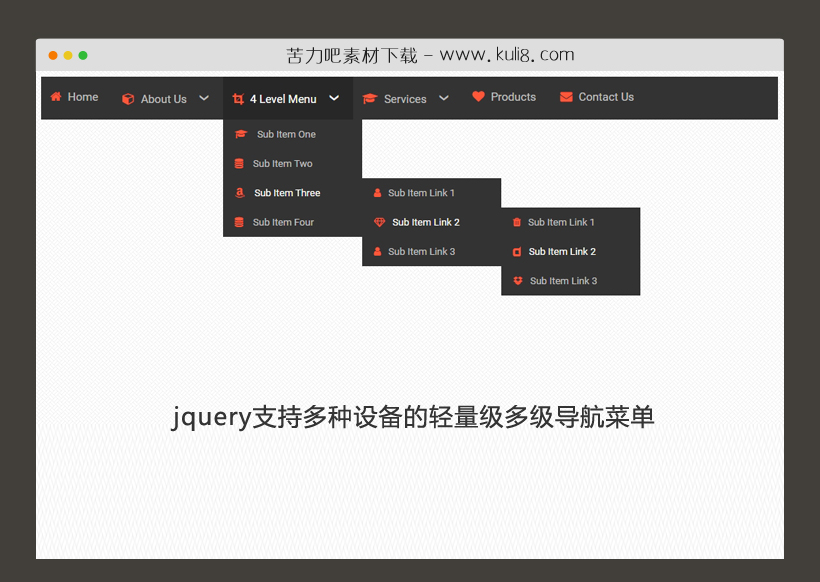This screenshot has height=582, width=820.
Task: Click the box icon next to About Us
Action: [128, 99]
